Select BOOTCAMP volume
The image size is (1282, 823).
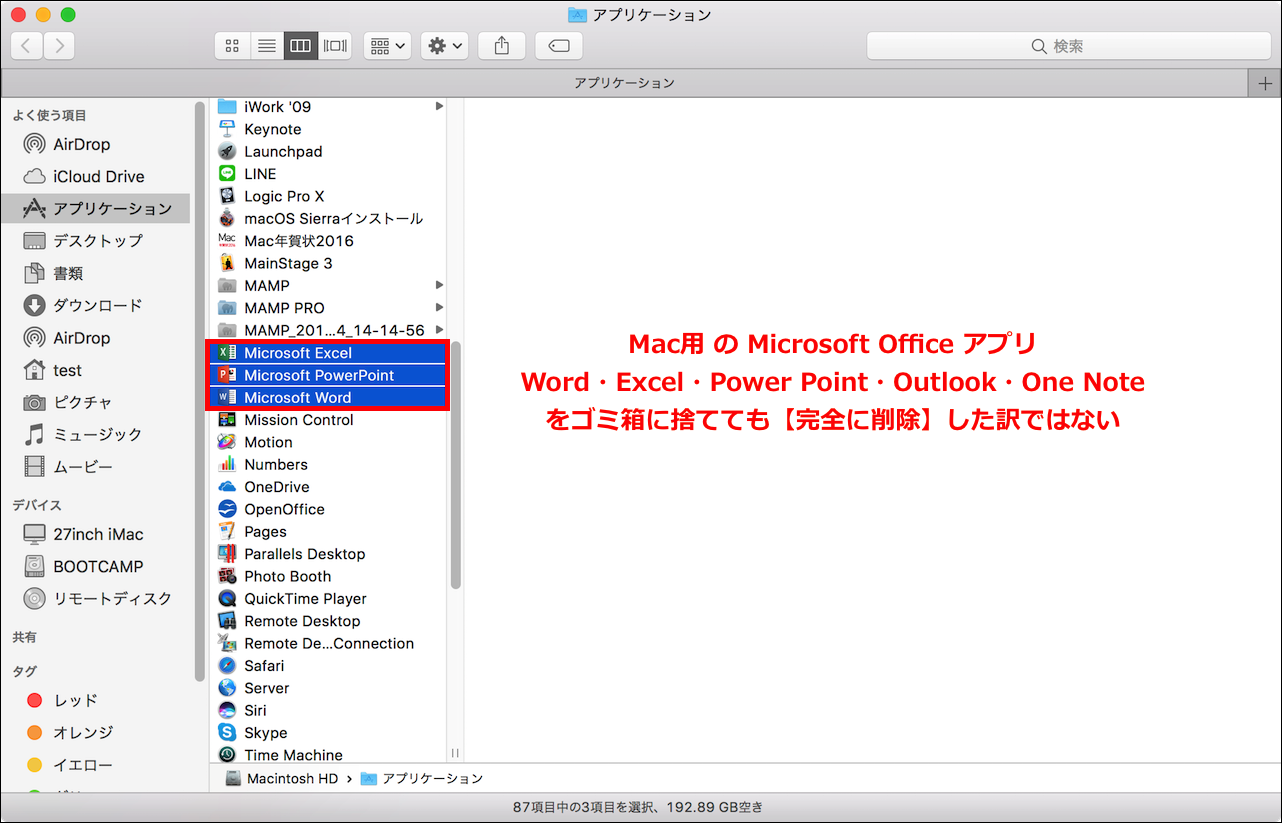pos(98,566)
